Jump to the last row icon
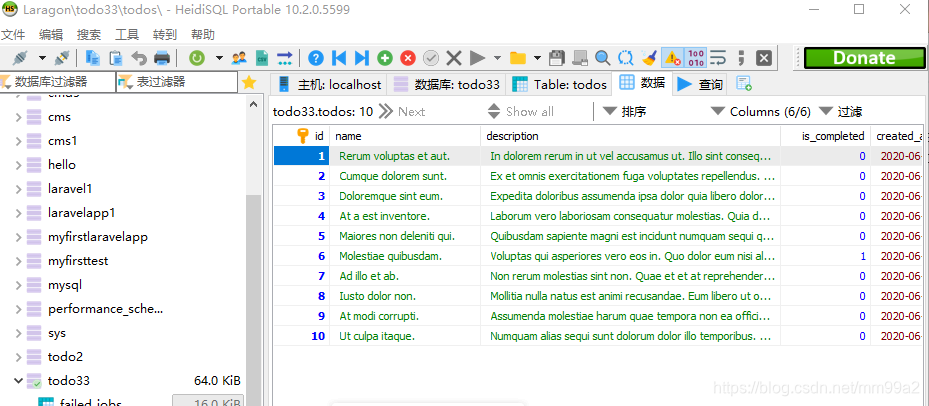Image resolution: width=929 pixels, height=406 pixels. pyautogui.click(x=361, y=57)
